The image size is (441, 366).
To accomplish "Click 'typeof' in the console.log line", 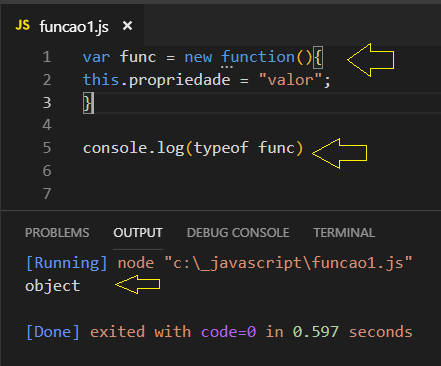I will tap(221, 148).
